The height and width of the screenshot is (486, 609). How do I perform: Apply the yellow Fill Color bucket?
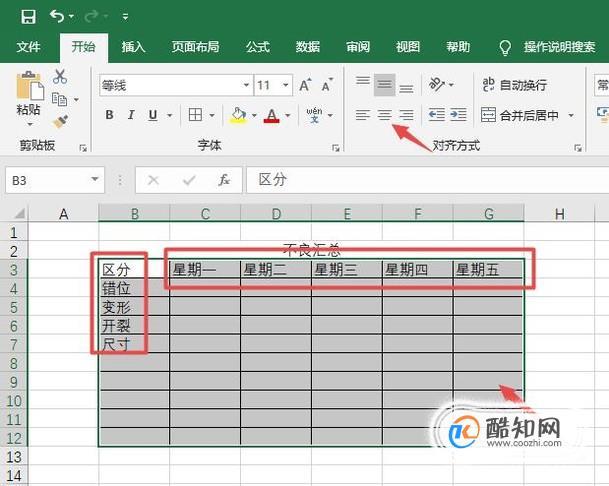(x=238, y=115)
